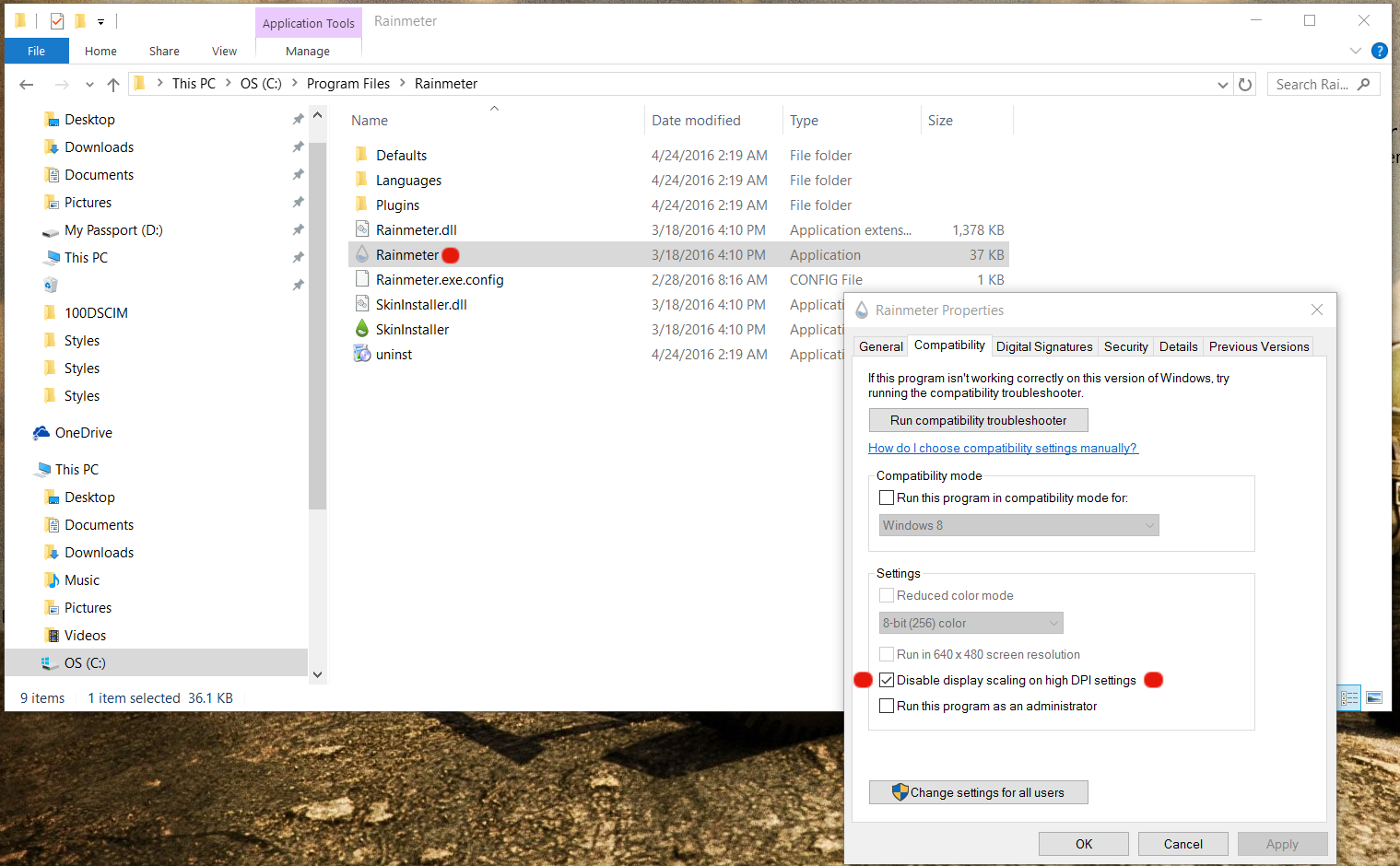
Task: Switch to large icons view in status bar
Action: pyautogui.click(x=1373, y=697)
